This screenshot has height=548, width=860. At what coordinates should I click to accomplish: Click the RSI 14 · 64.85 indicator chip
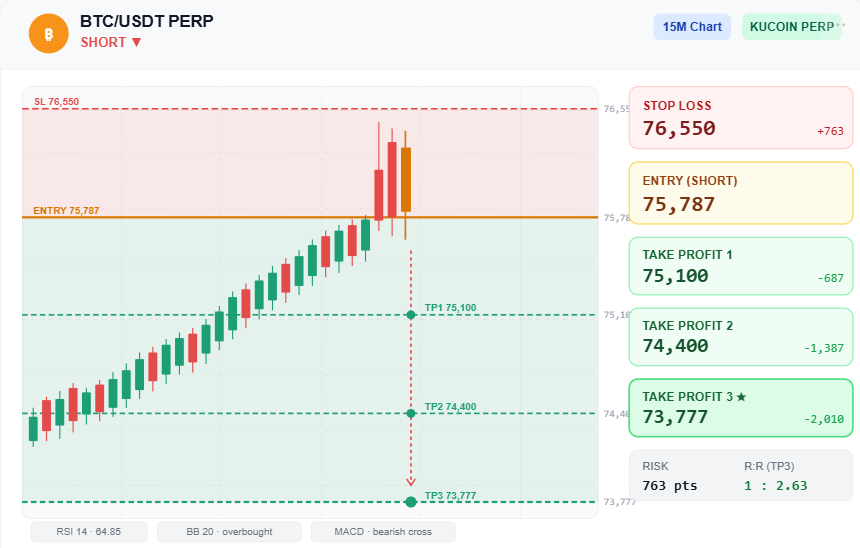(x=89, y=532)
